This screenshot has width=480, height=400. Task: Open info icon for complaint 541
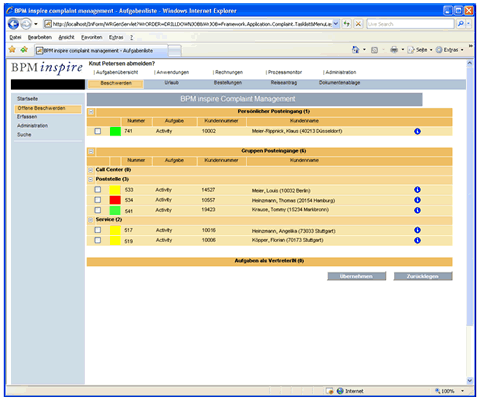coord(417,210)
